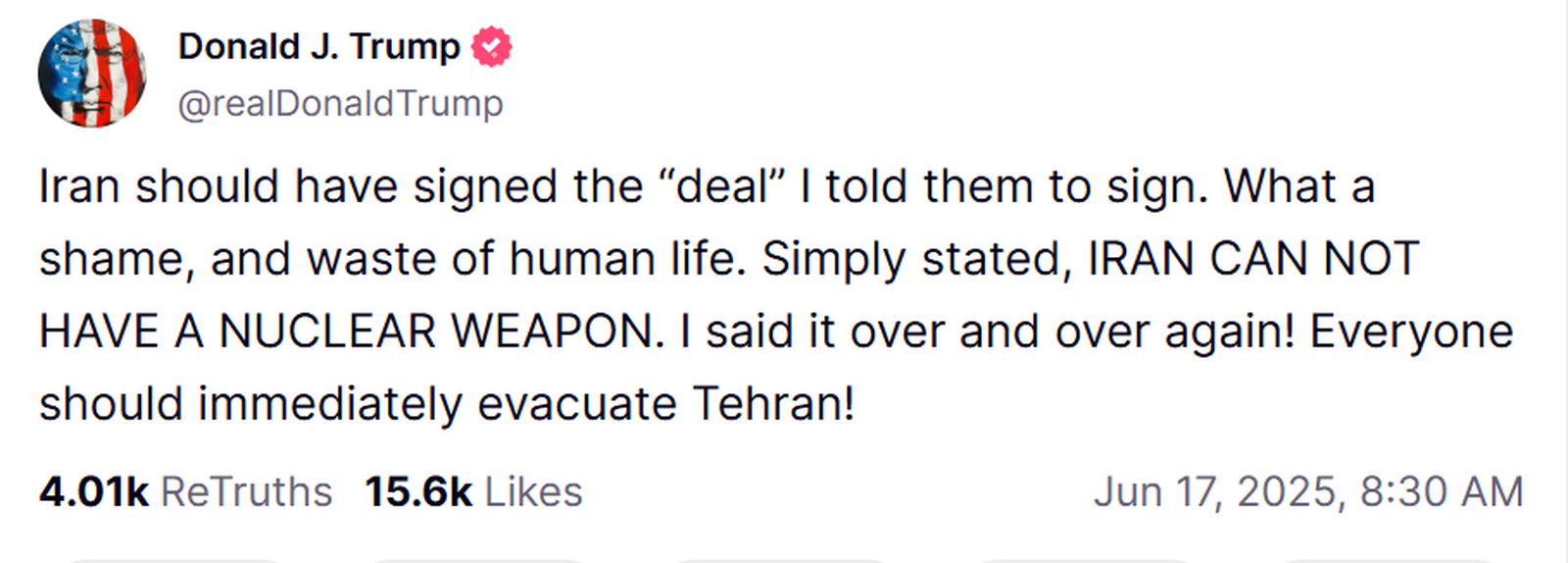Click the post text starting with Iran
This screenshot has height=563, width=1568.
776,295
